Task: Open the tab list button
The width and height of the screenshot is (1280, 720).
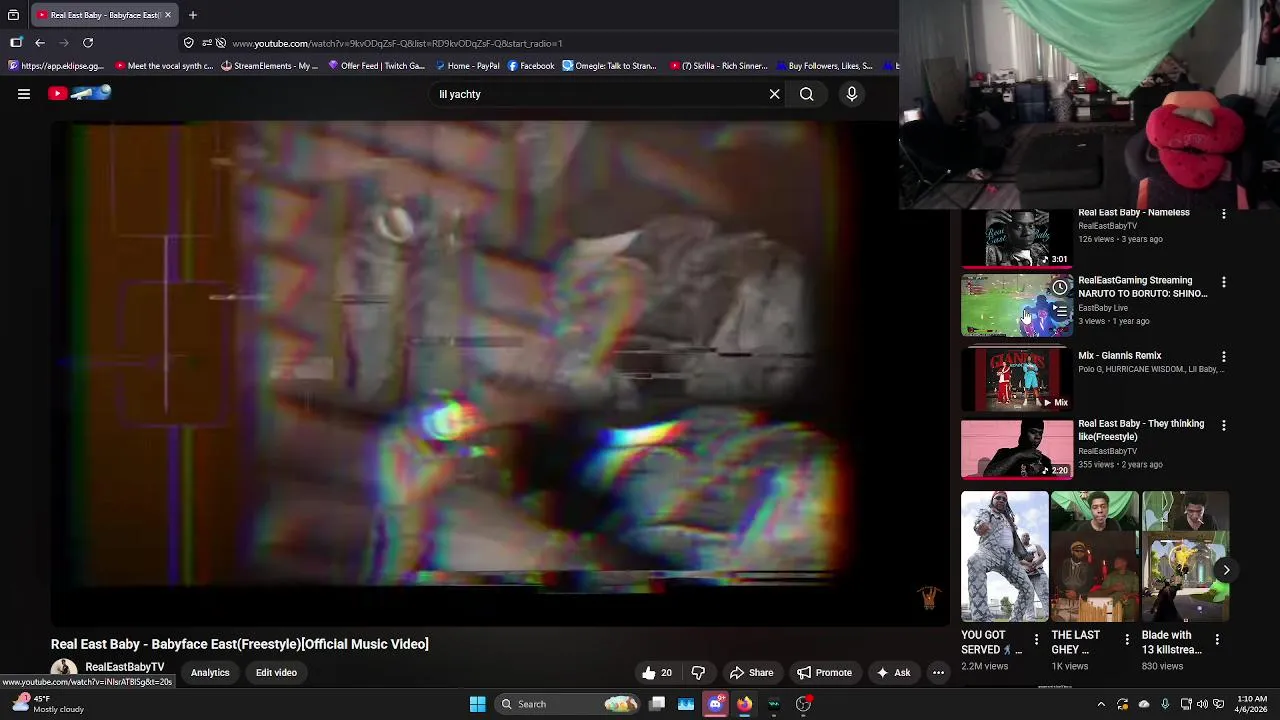Action: [13, 15]
